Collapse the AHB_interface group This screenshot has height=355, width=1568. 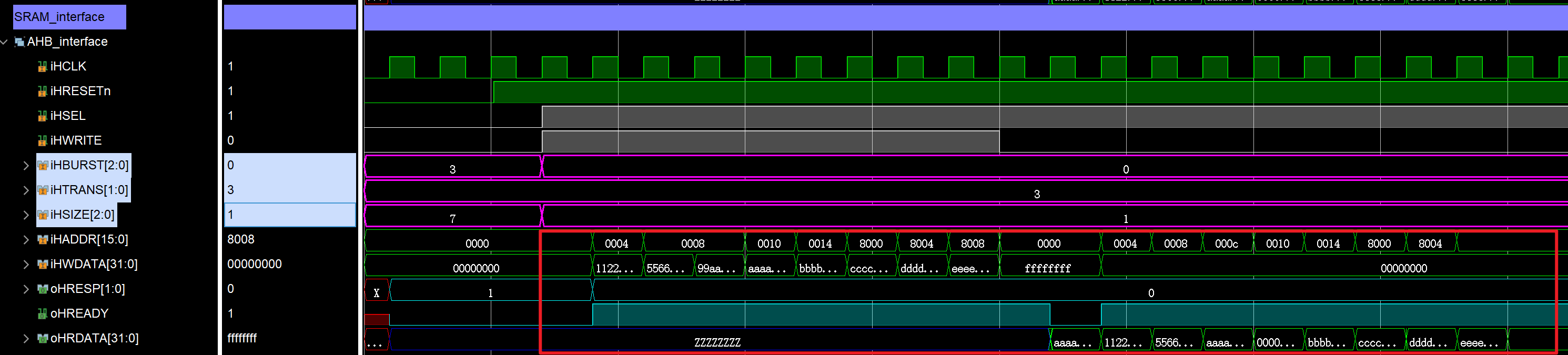click(x=5, y=42)
